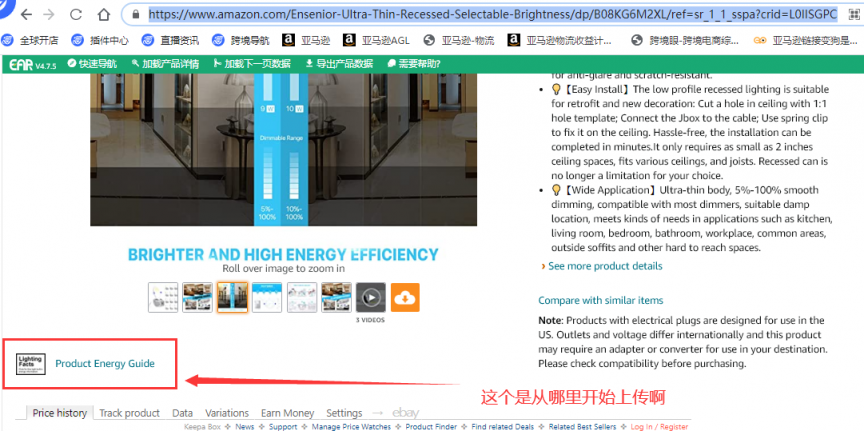
Task: Go forward with the browser forward arrow
Action: tap(49, 15)
